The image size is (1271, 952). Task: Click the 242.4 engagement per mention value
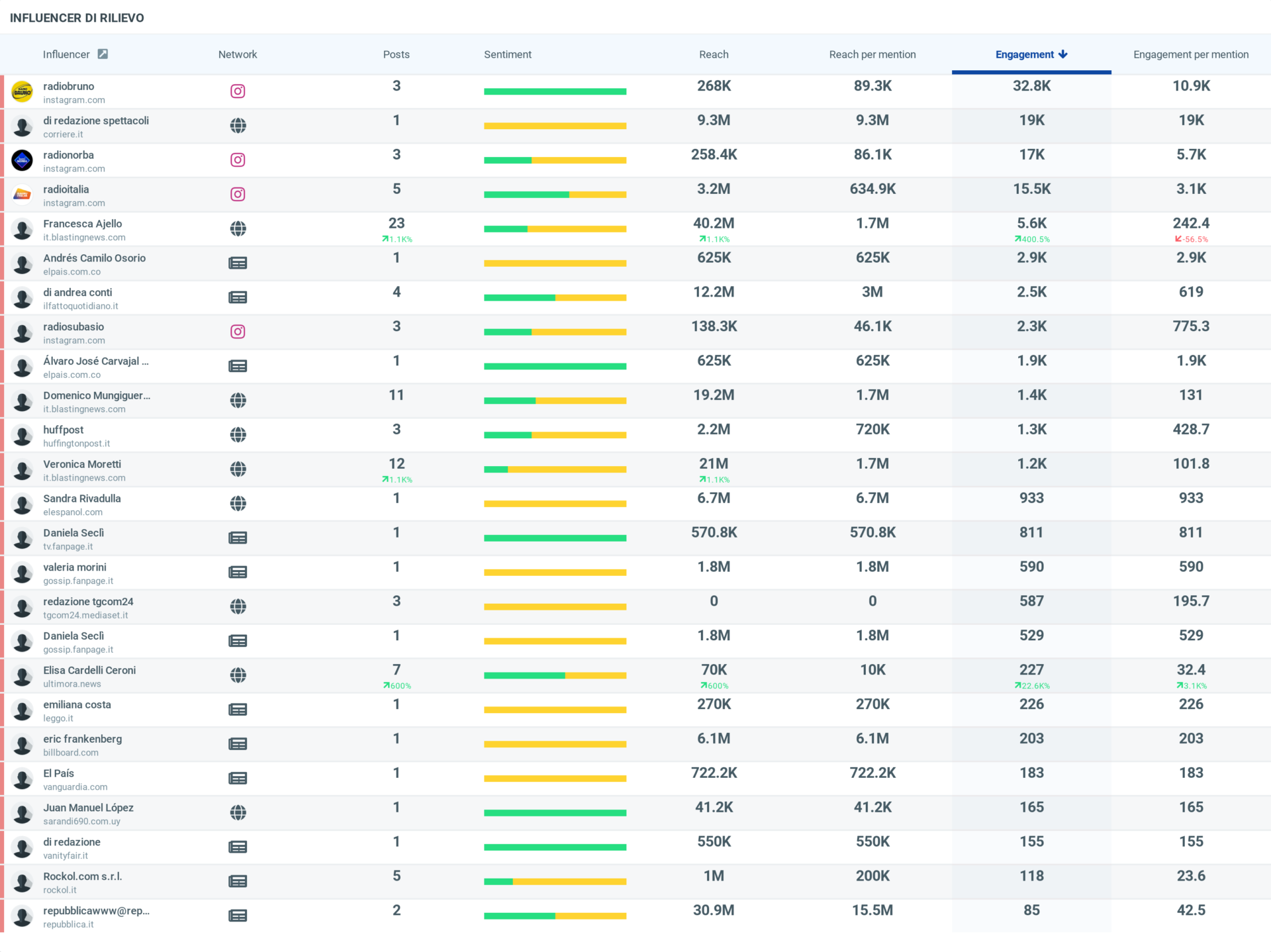pos(1191,224)
